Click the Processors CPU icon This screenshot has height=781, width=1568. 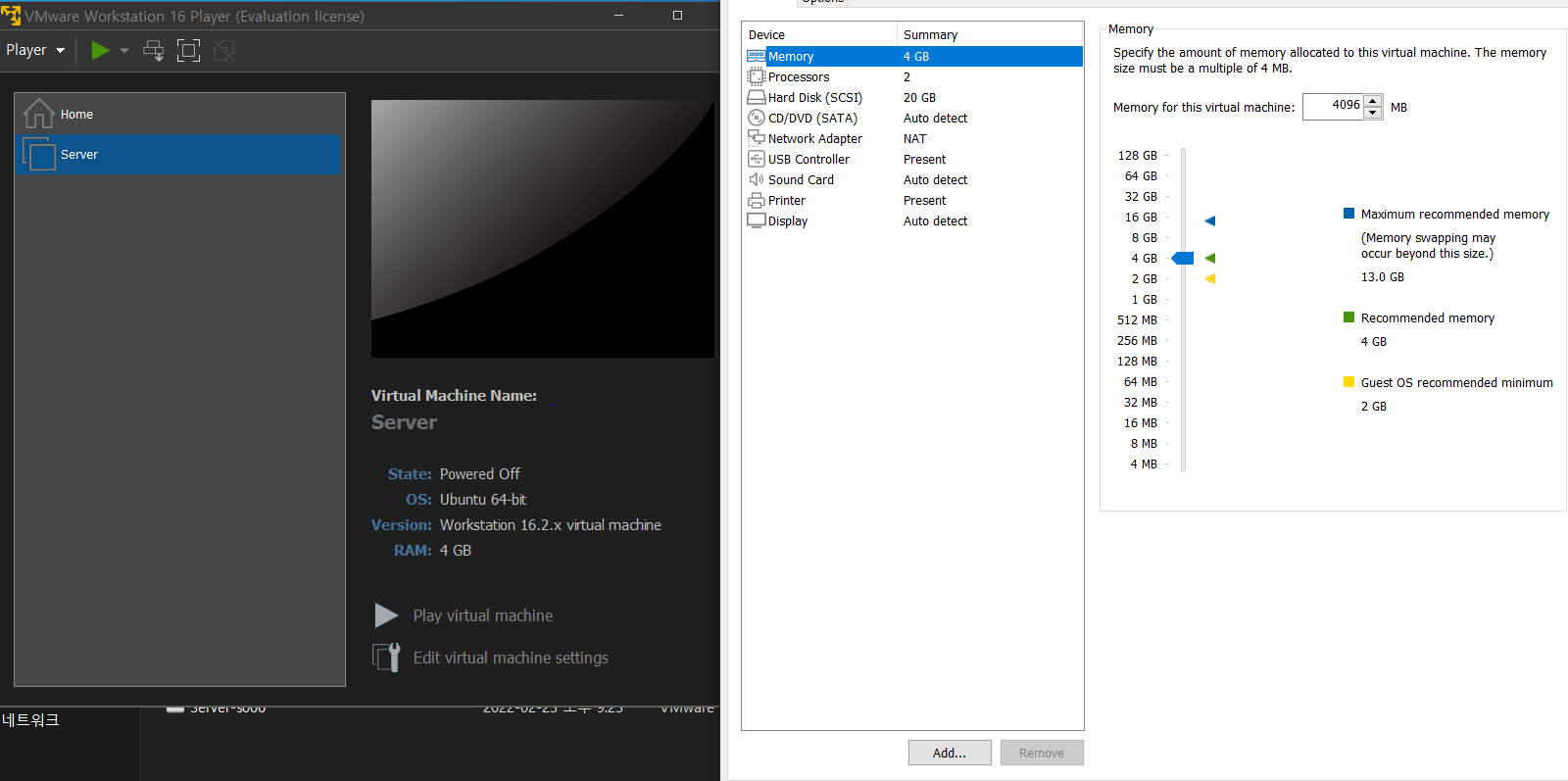tap(757, 76)
